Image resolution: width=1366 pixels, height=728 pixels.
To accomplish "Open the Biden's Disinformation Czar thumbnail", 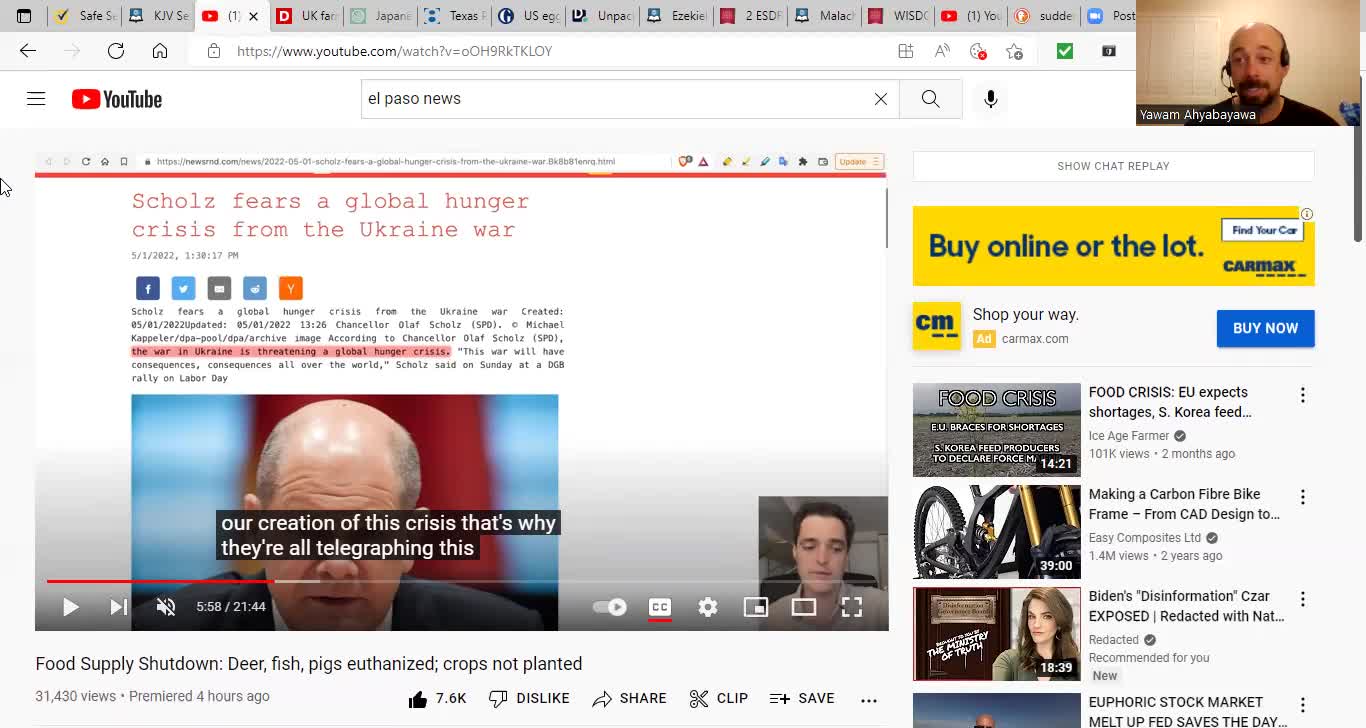I will 996,634.
